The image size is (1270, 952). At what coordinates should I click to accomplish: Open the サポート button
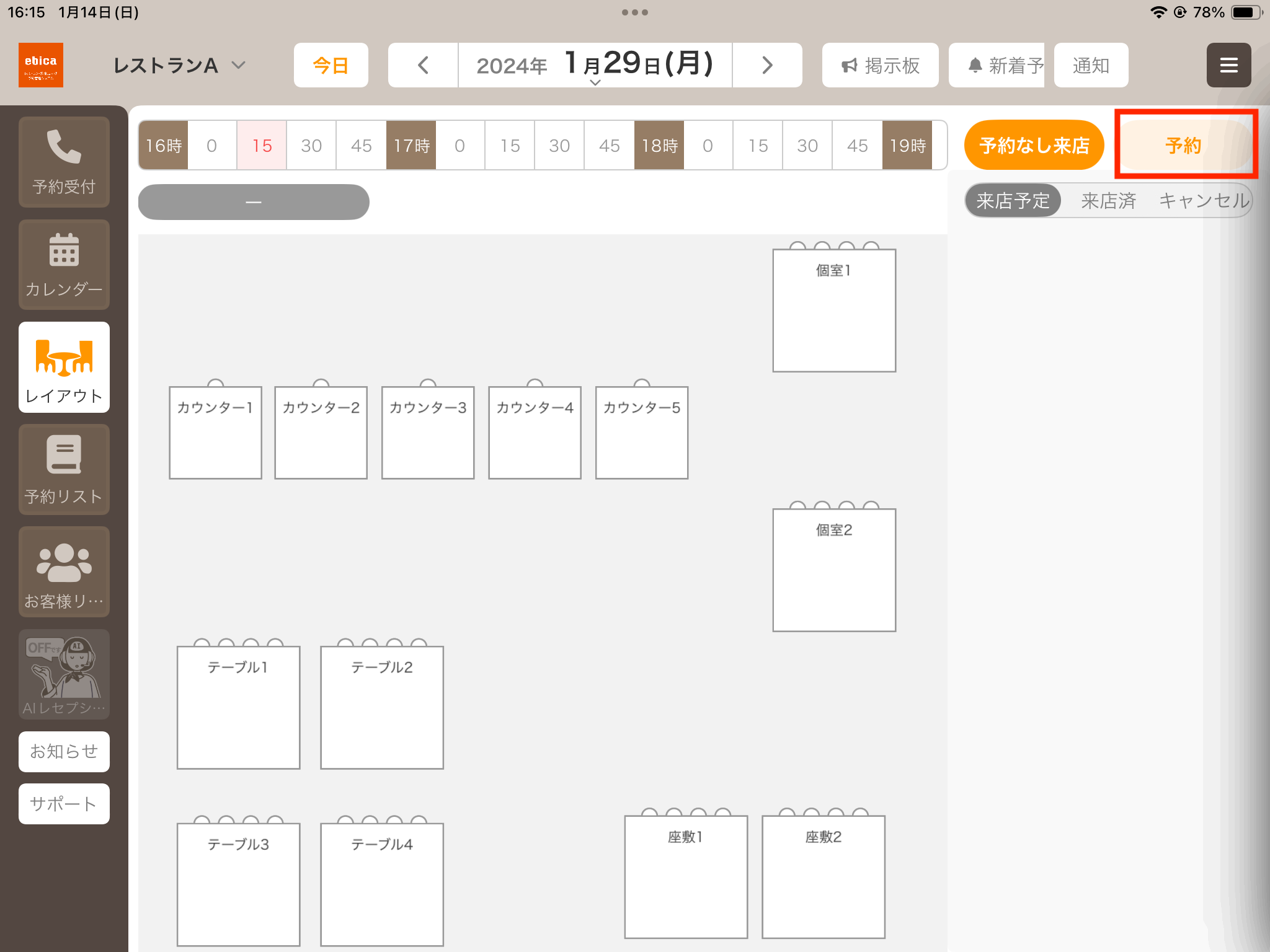64,803
